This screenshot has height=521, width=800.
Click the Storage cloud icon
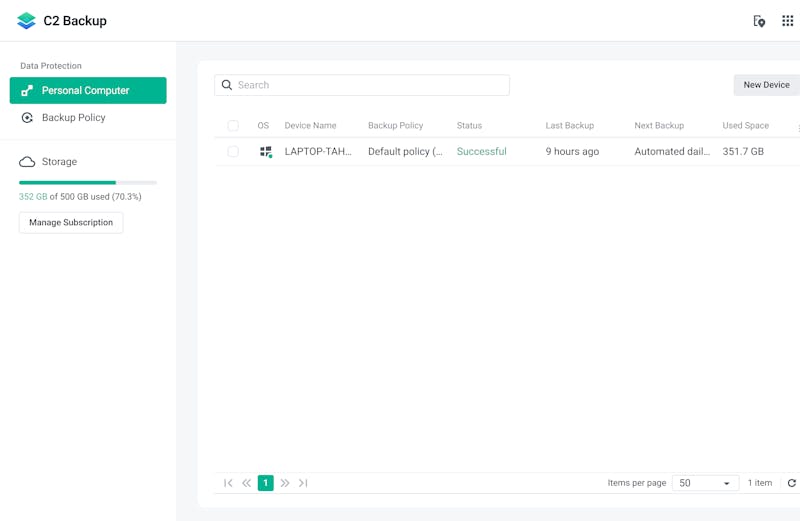pos(27,162)
